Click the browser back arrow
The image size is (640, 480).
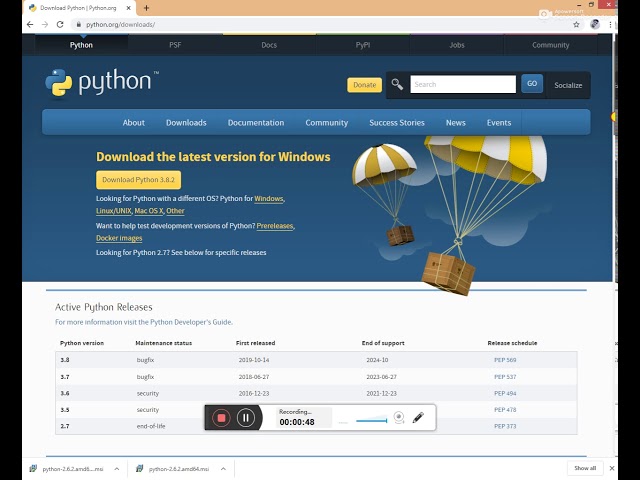click(x=30, y=24)
